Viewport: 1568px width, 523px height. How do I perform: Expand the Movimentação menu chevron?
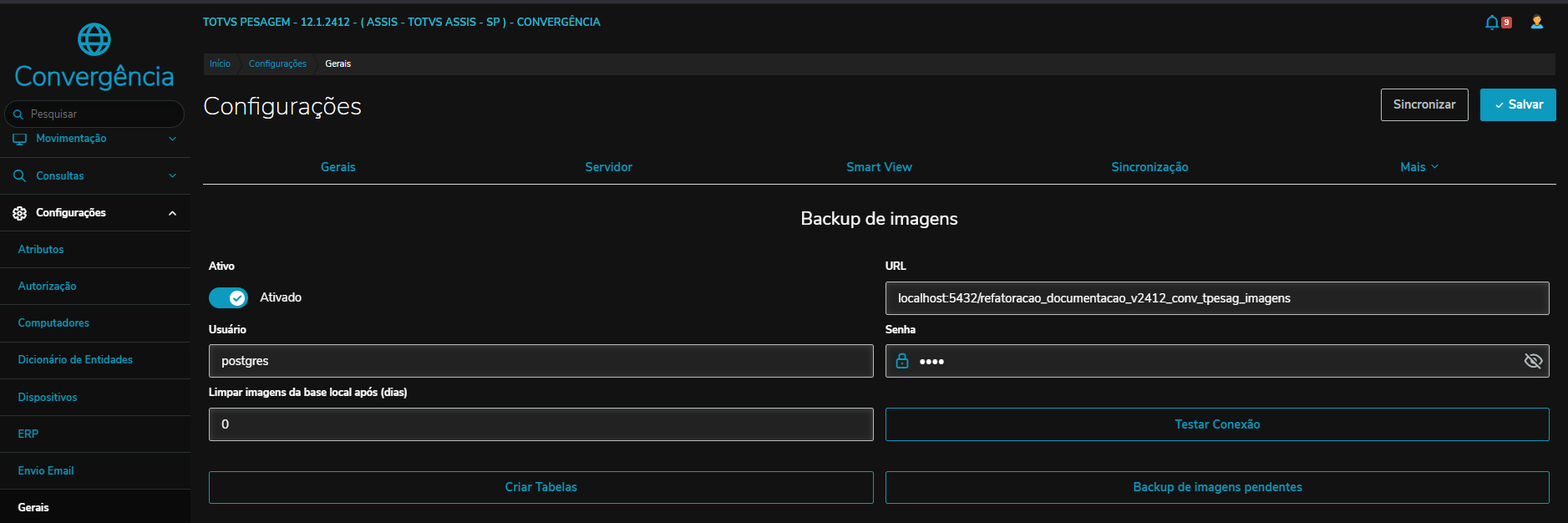[172, 139]
